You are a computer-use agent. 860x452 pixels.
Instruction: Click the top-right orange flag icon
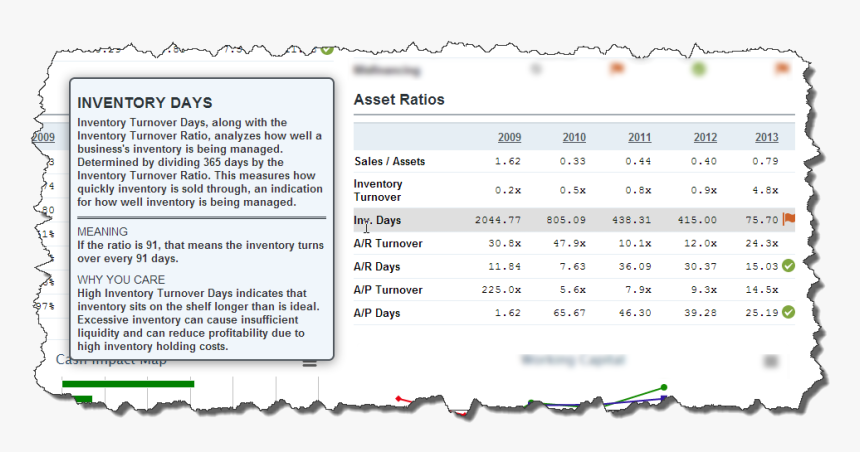click(x=782, y=69)
